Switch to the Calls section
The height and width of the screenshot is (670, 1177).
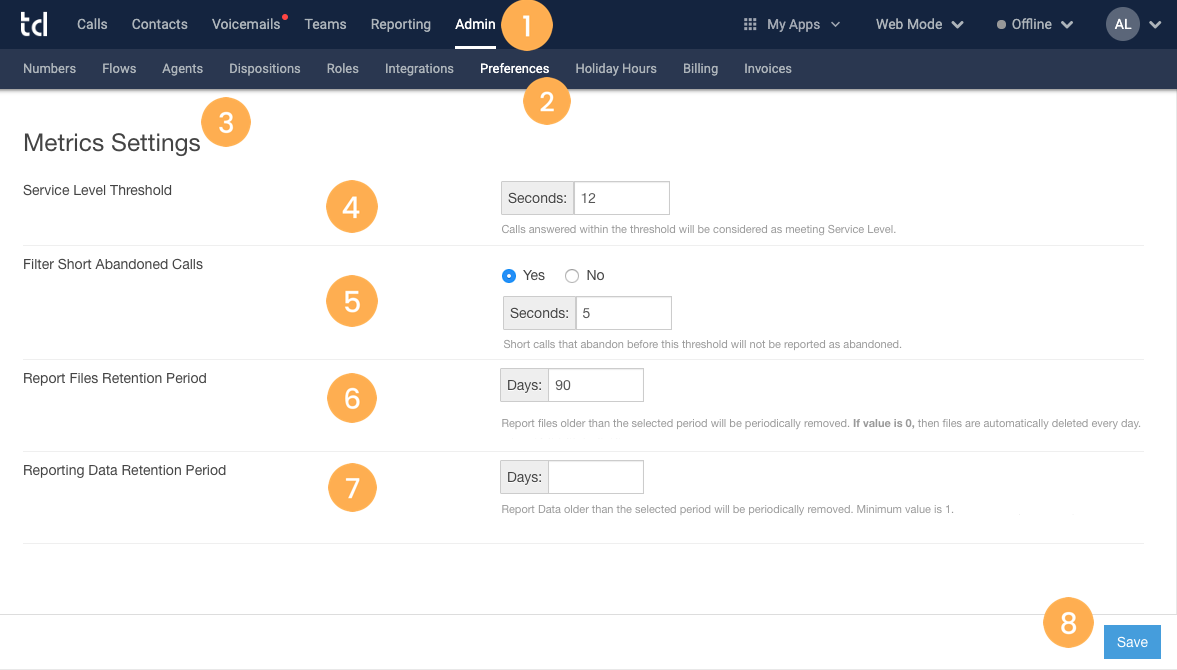click(92, 23)
